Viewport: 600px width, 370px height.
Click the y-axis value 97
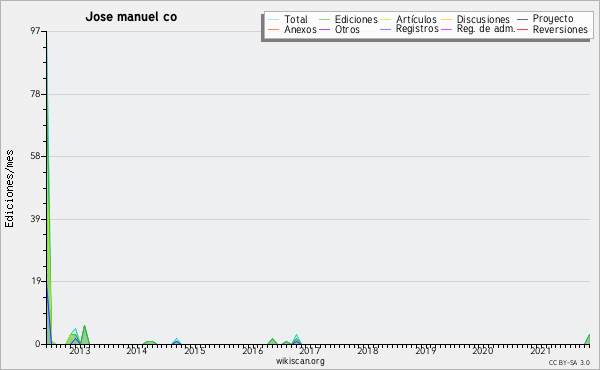point(35,31)
